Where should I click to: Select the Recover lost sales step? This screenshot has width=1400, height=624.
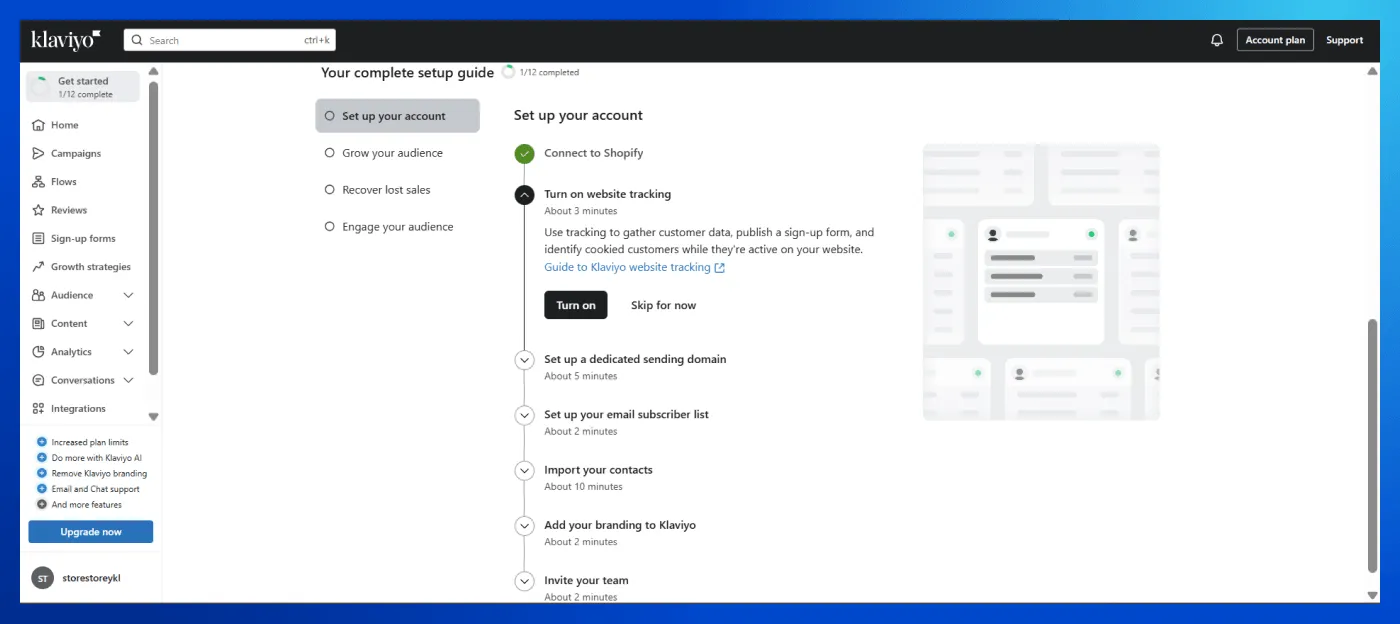click(x=386, y=190)
